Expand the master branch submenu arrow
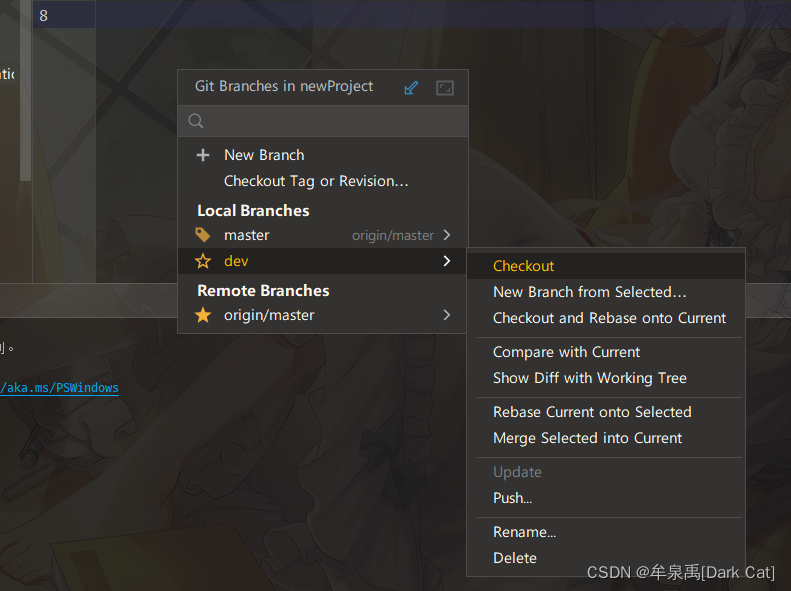Image resolution: width=791 pixels, height=591 pixels. pyautogui.click(x=446, y=235)
